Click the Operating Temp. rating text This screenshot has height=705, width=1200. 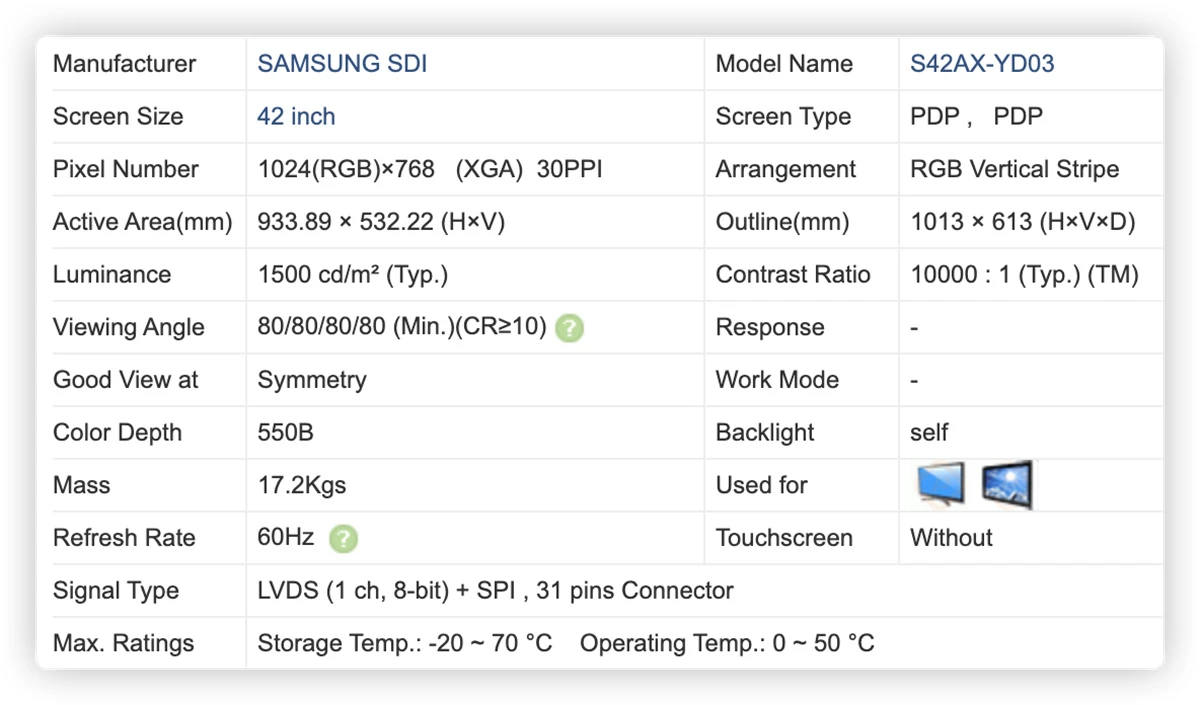click(x=727, y=643)
